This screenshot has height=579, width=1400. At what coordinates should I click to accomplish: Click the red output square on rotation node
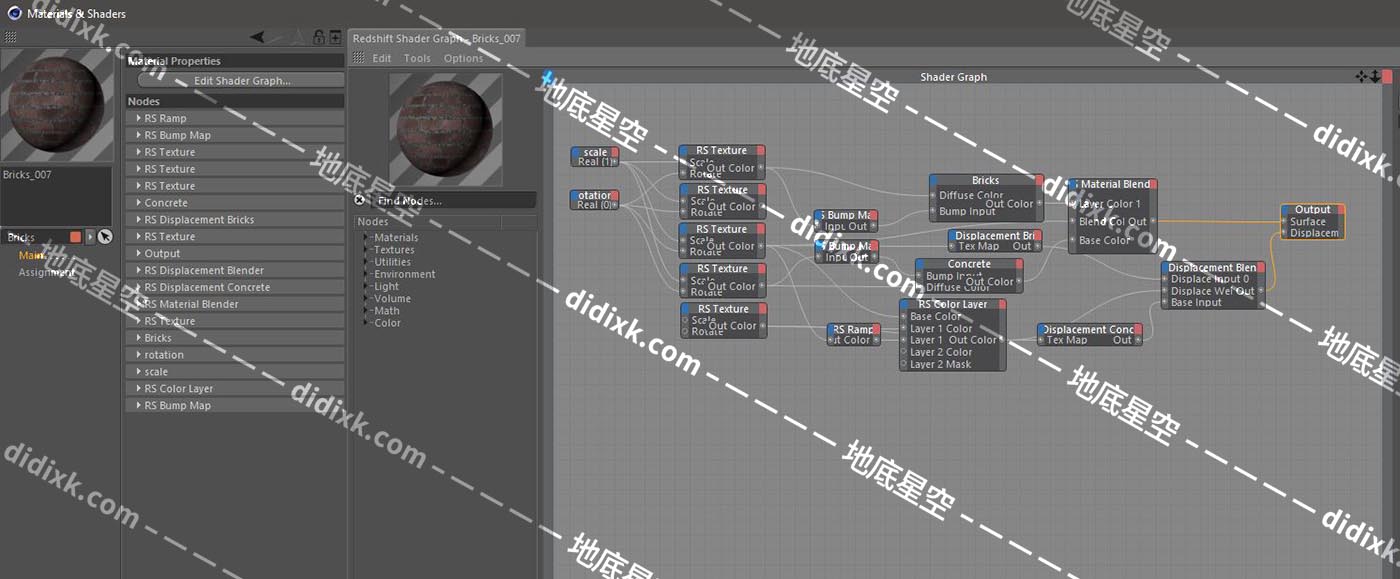(x=614, y=195)
